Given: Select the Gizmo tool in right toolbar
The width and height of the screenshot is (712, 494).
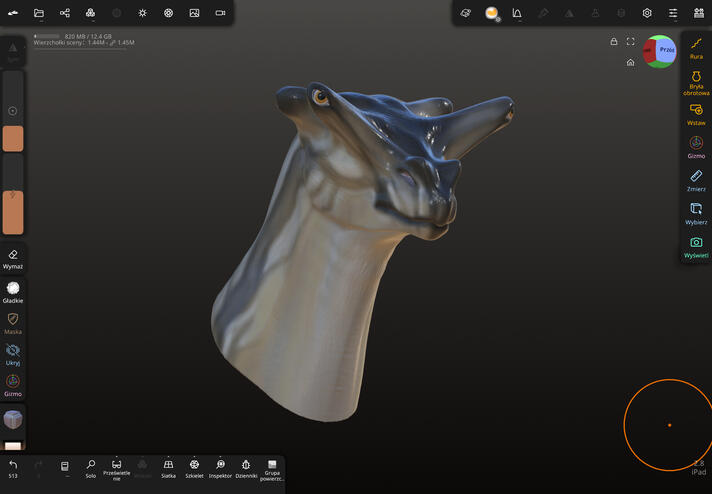Looking at the screenshot, I should click(x=696, y=148).
